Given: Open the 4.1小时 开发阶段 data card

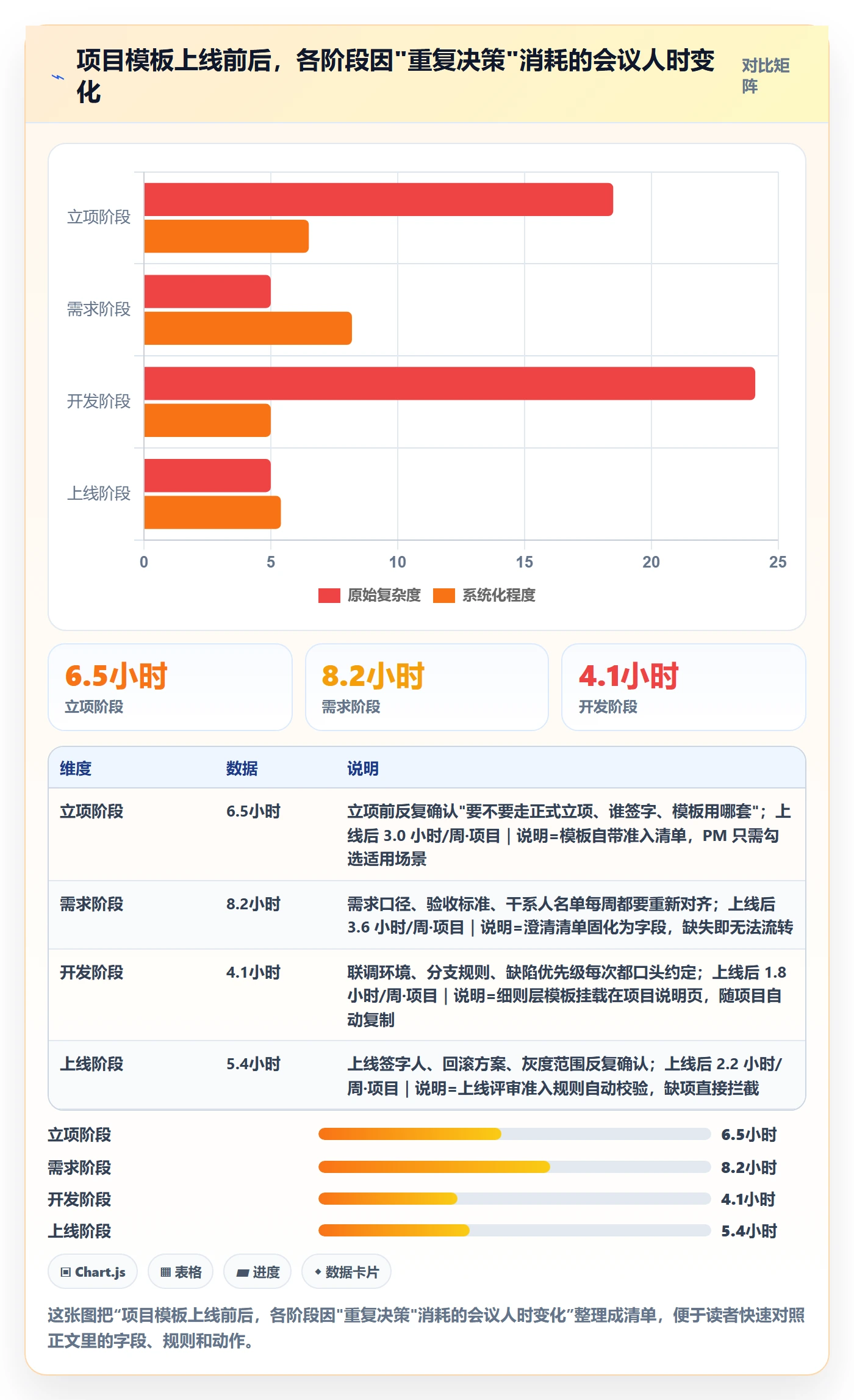Looking at the screenshot, I should pyautogui.click(x=684, y=687).
